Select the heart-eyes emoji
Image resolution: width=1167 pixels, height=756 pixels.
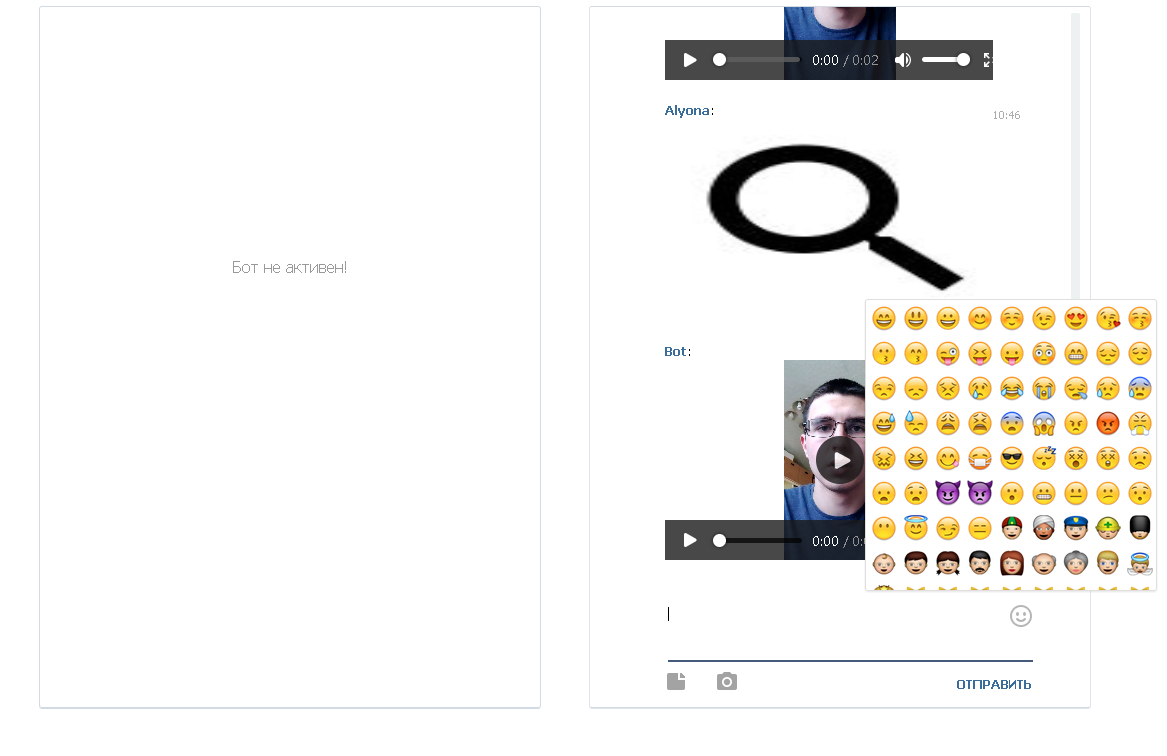tap(1076, 318)
